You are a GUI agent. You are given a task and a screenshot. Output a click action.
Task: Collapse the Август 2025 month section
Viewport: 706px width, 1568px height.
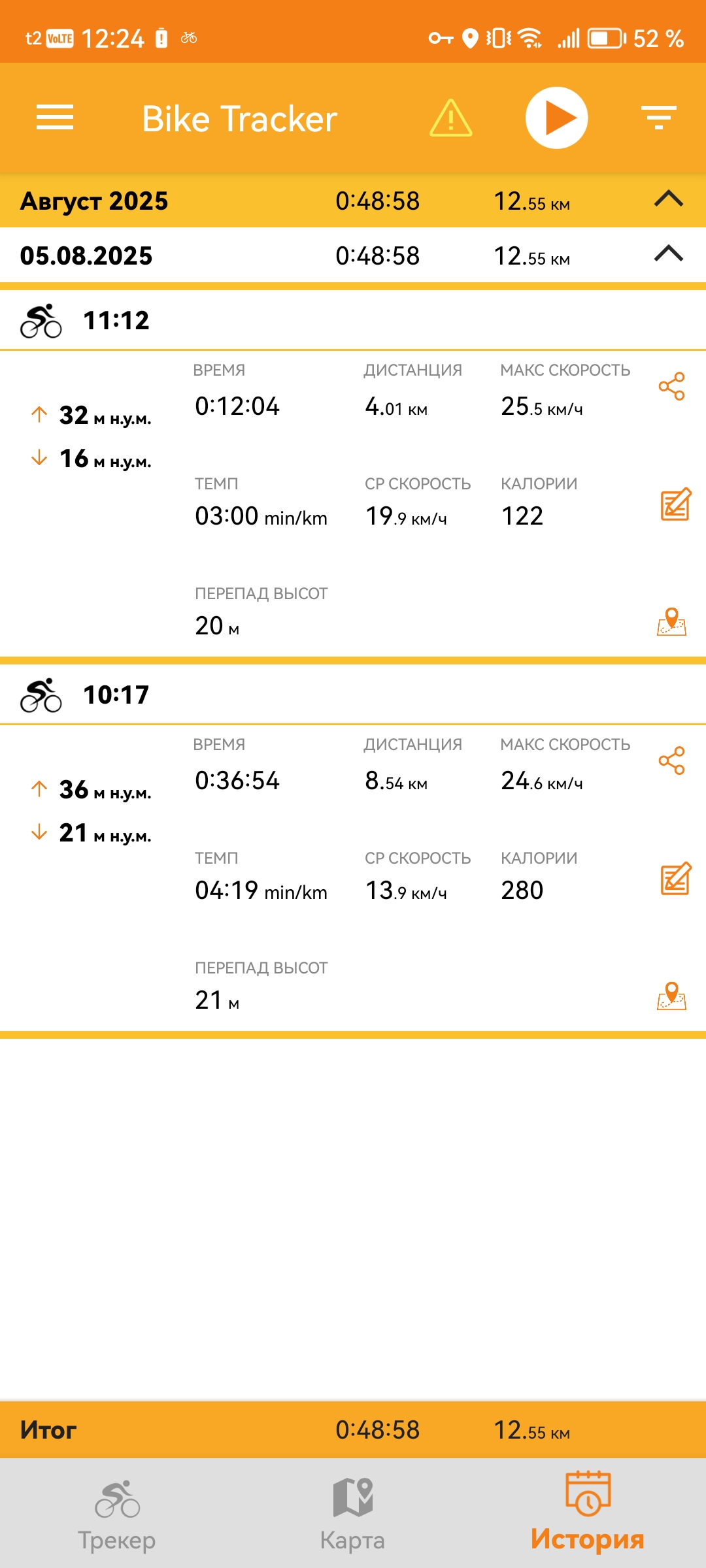tap(668, 199)
